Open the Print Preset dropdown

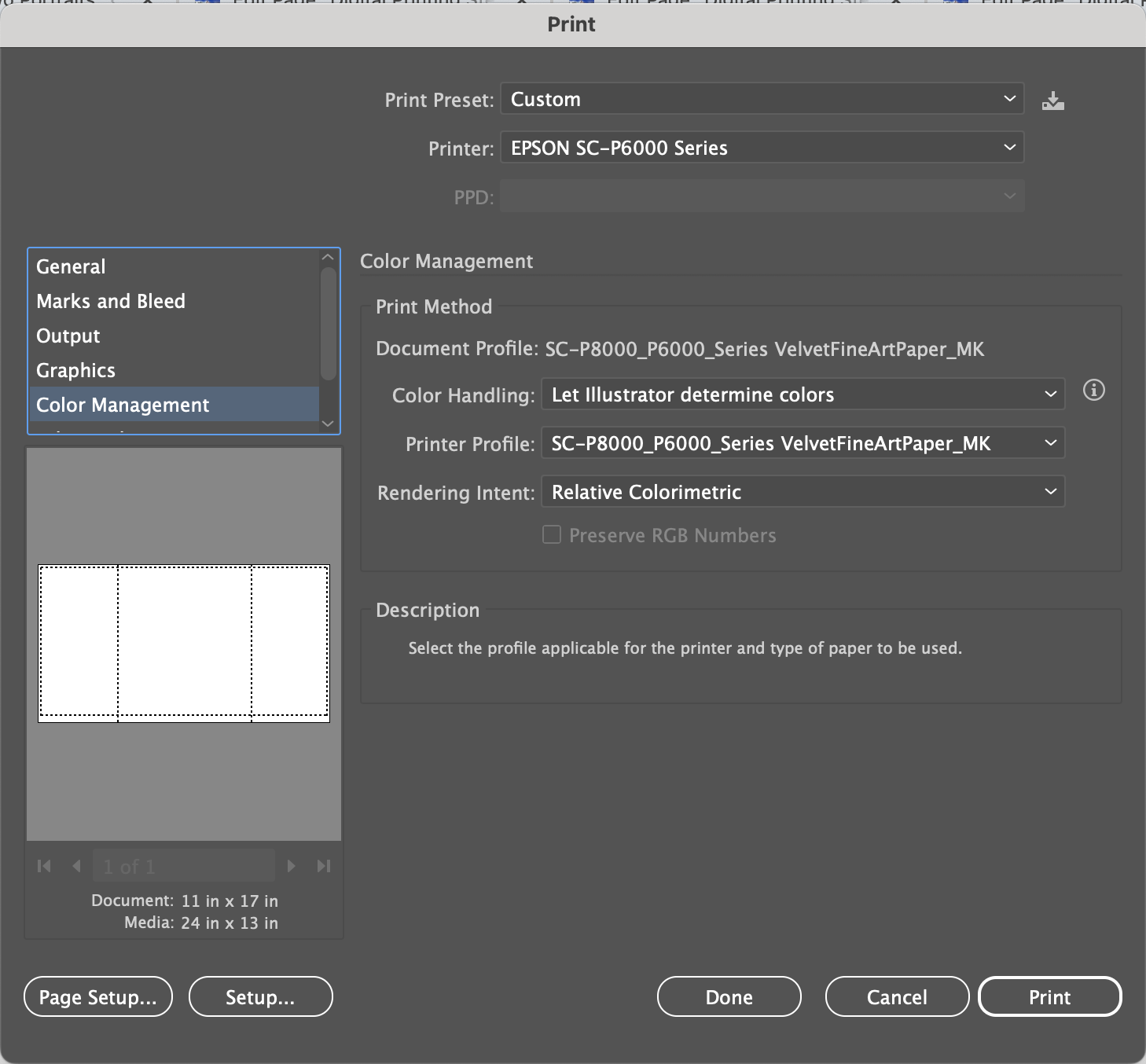click(762, 99)
